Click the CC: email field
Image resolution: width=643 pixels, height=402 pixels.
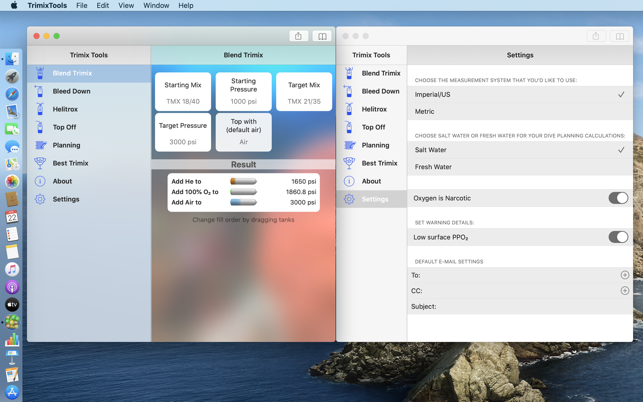pyautogui.click(x=520, y=291)
